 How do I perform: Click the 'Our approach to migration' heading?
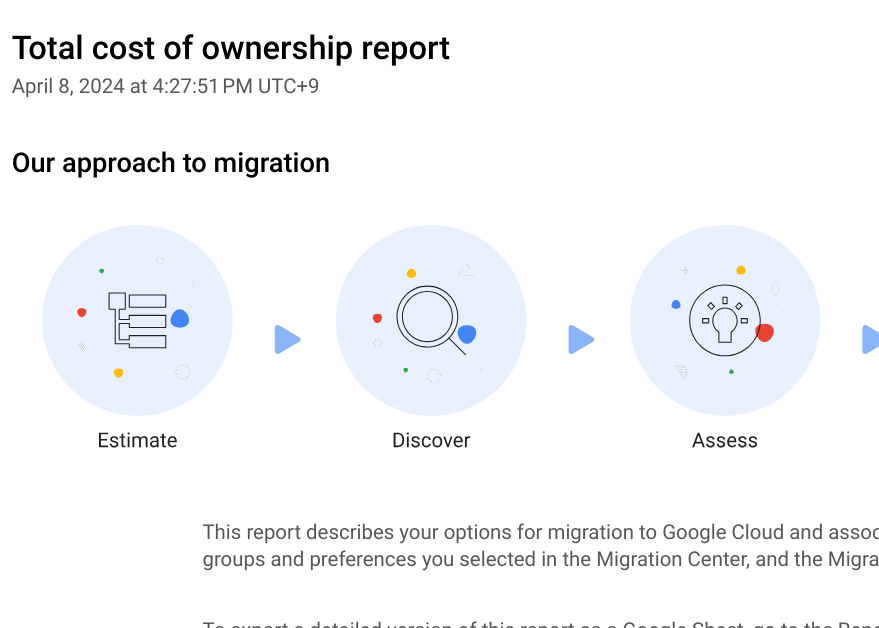pos(171,163)
